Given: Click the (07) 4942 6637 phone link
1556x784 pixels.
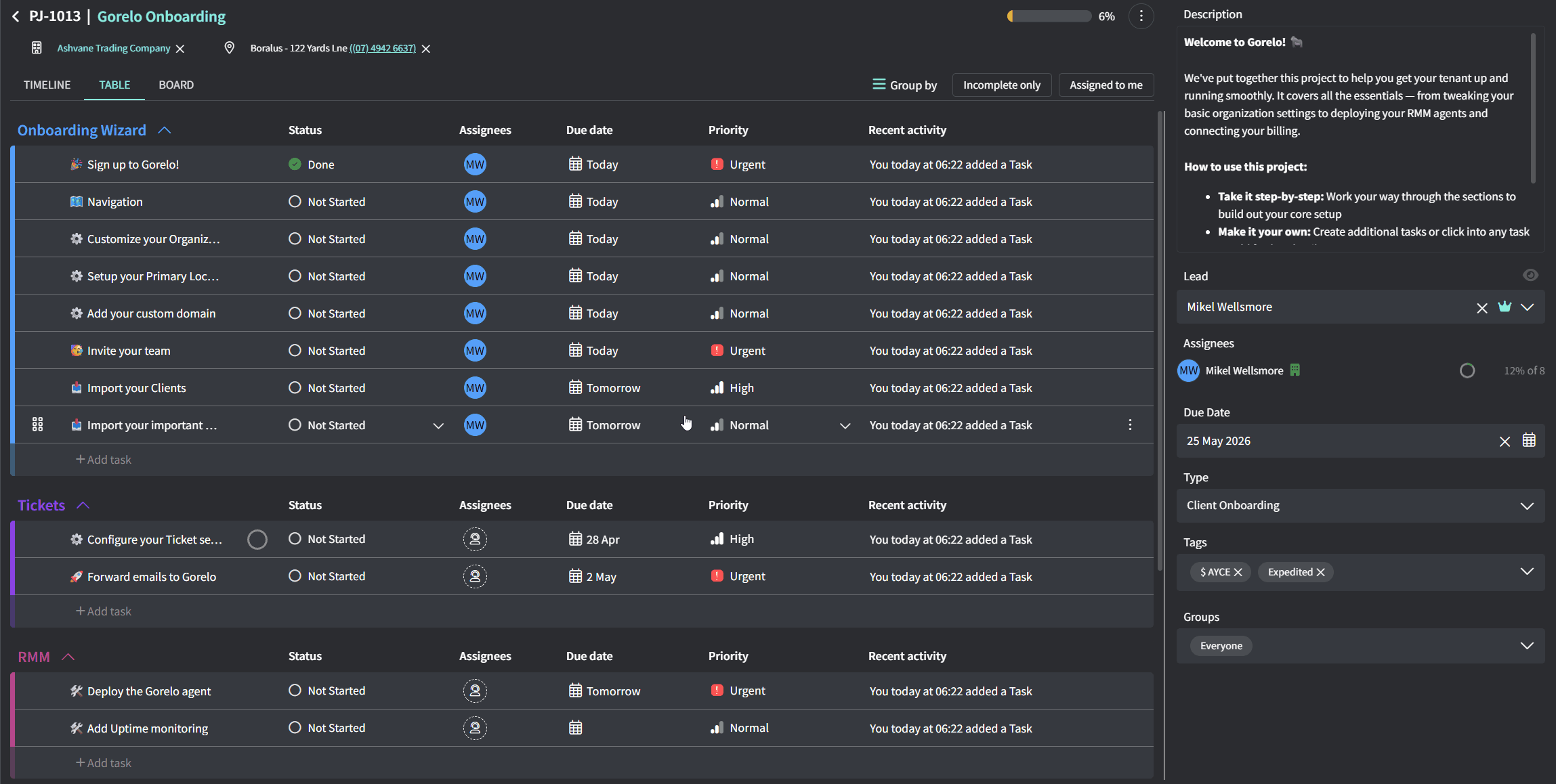Looking at the screenshot, I should click(x=383, y=48).
